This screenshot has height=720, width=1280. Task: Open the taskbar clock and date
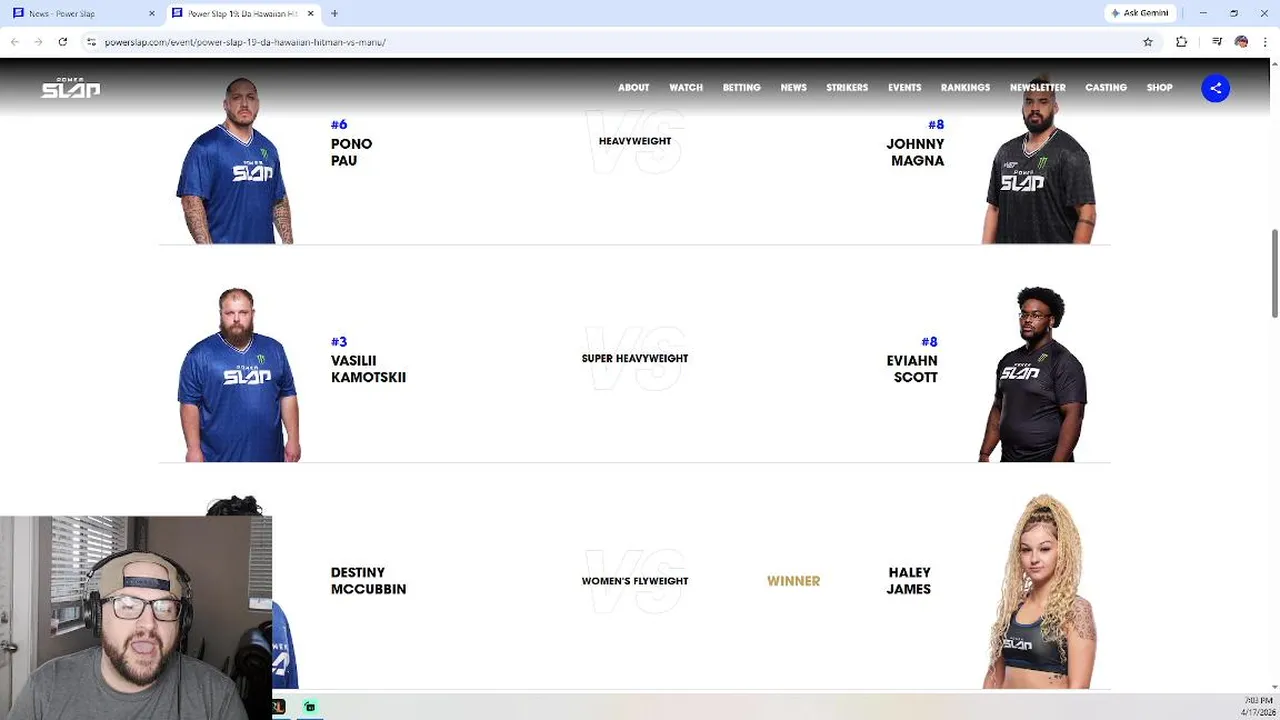(x=1258, y=707)
